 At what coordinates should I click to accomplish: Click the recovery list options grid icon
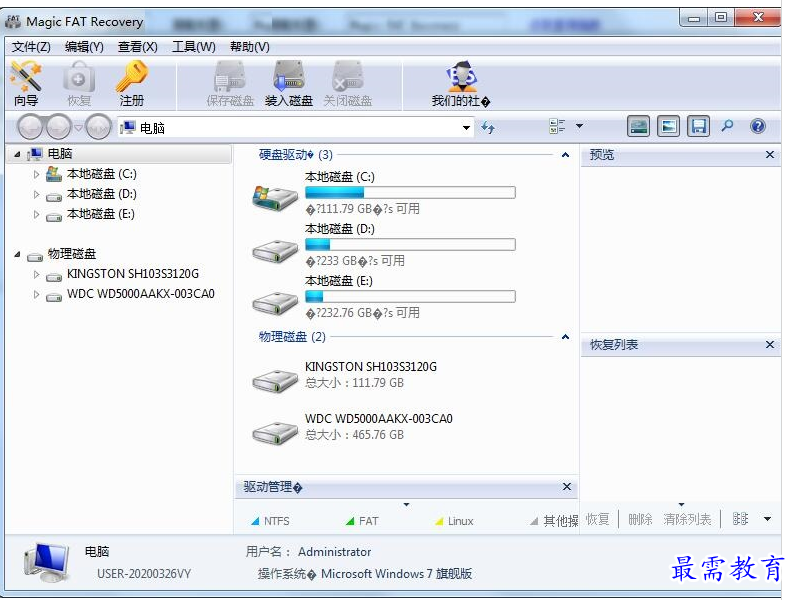click(x=740, y=519)
